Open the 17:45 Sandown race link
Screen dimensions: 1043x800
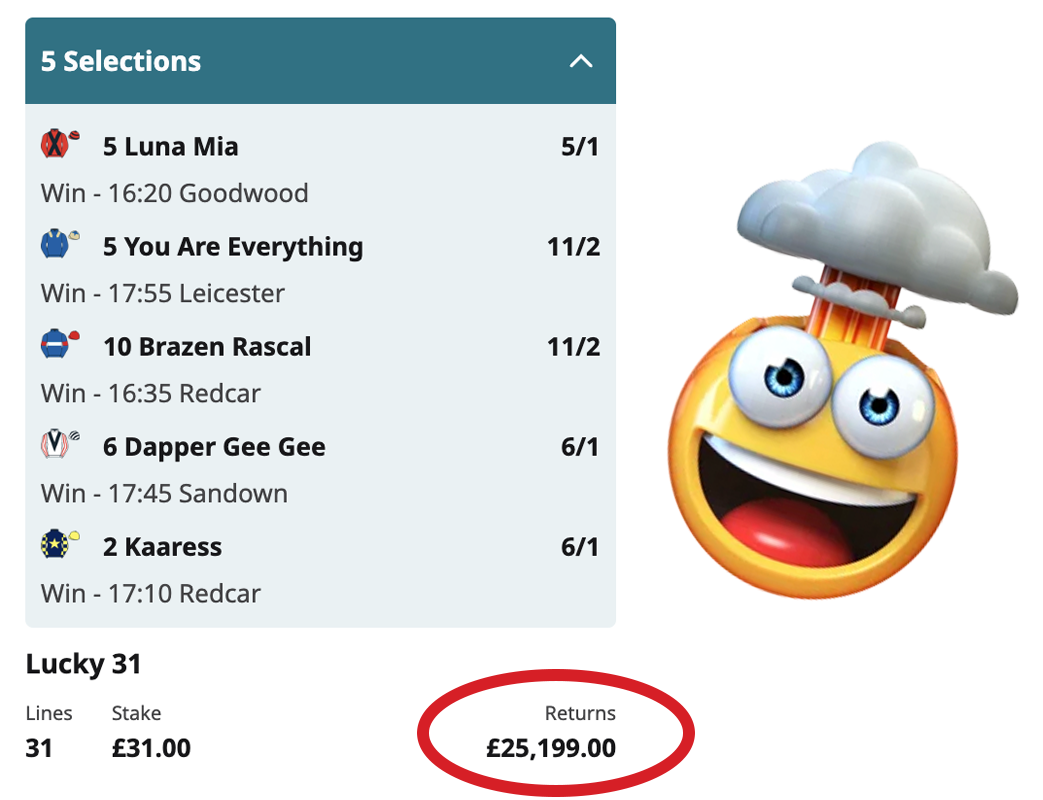[166, 493]
